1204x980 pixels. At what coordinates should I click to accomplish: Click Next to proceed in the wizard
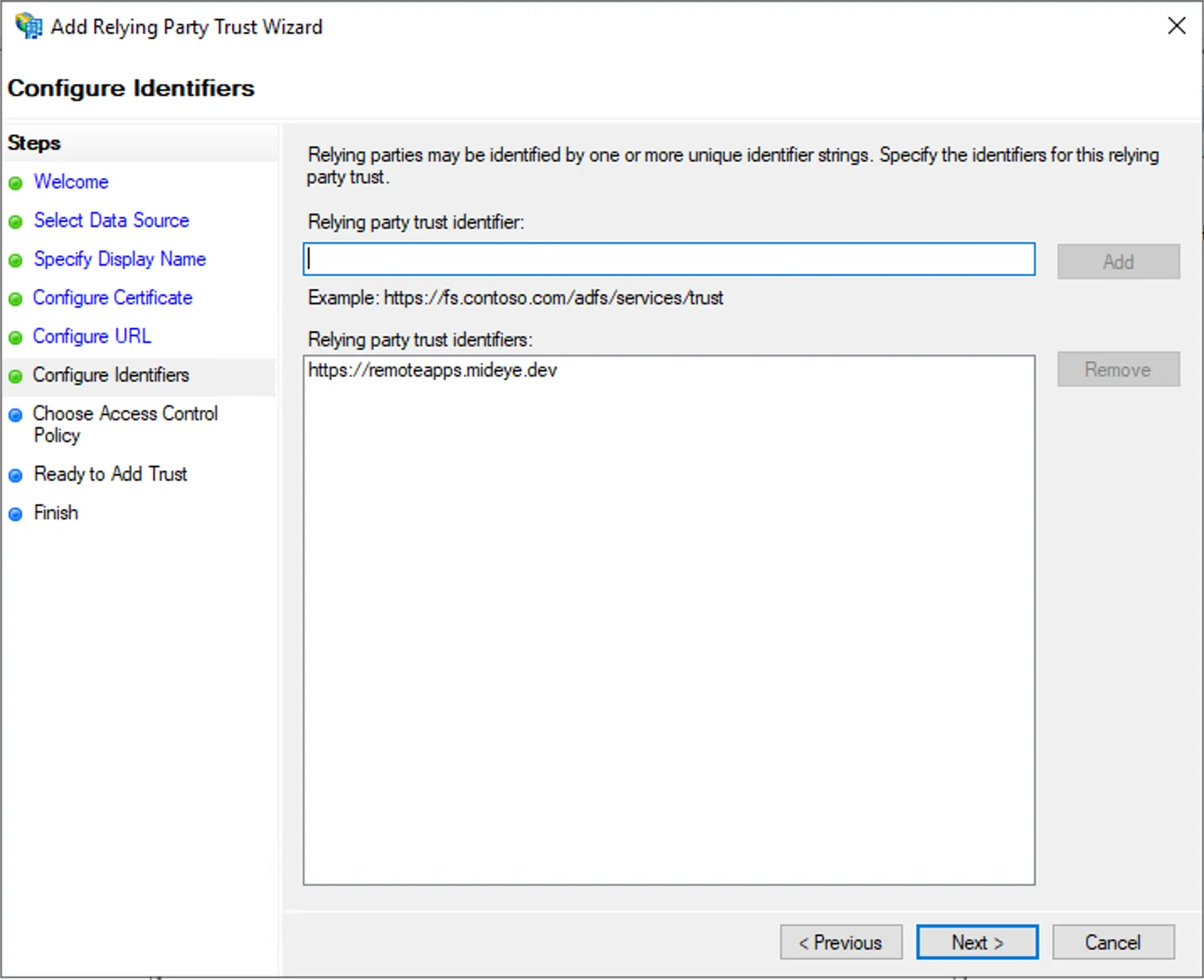pos(977,942)
